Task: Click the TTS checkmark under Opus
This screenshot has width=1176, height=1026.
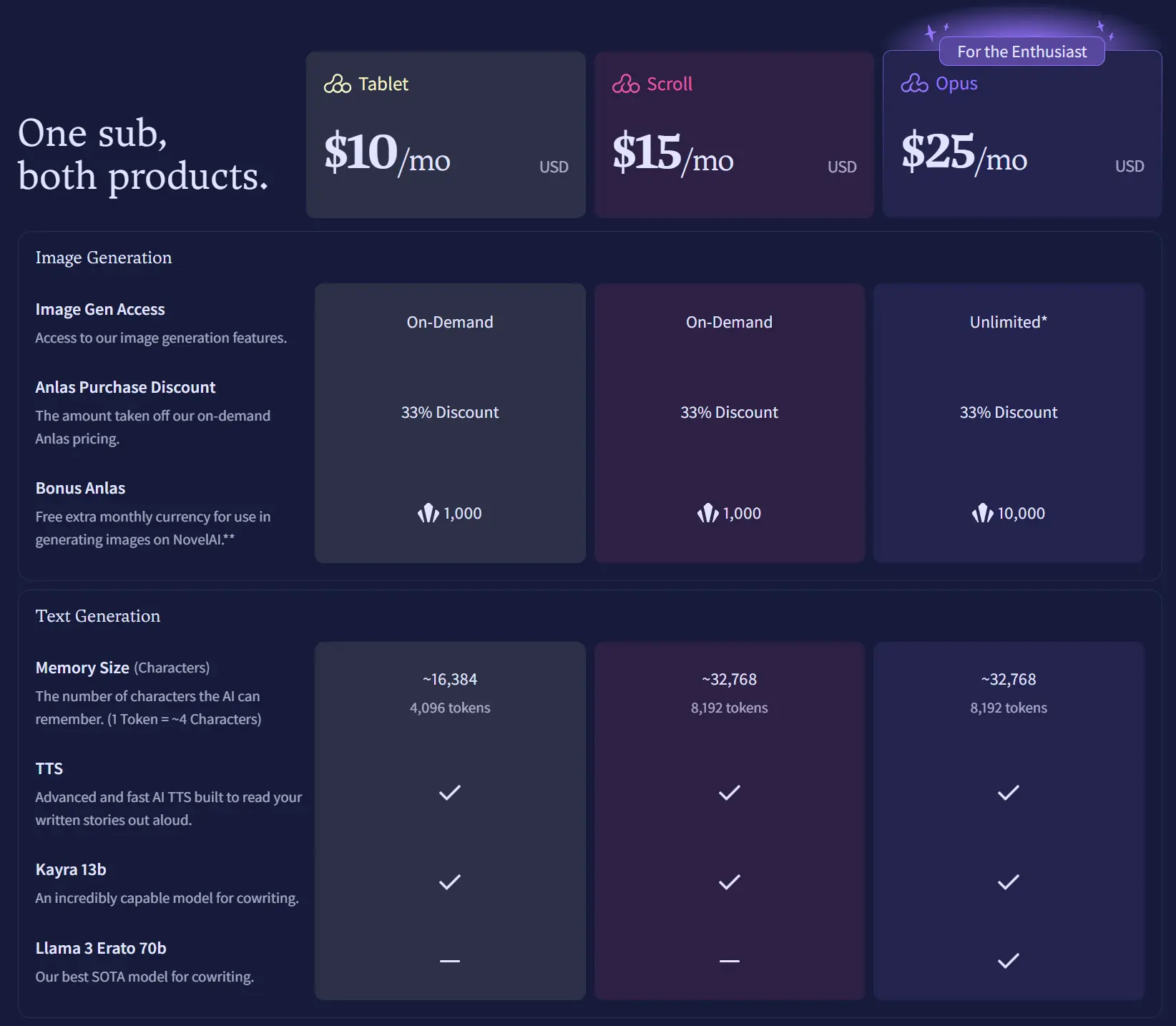Action: [x=1009, y=793]
